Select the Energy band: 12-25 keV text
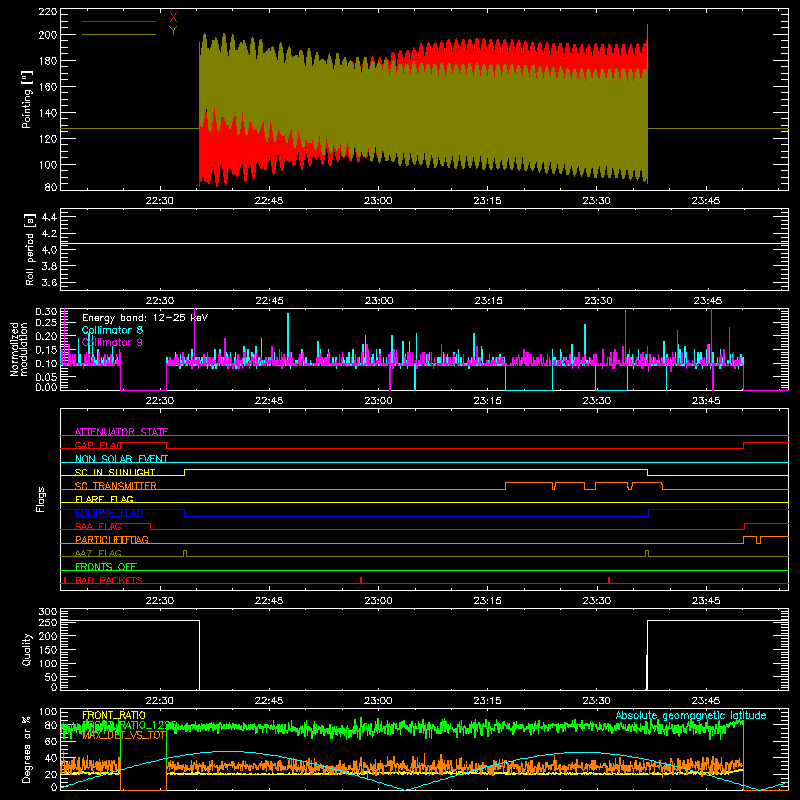The width and height of the screenshot is (800, 800). (145, 318)
